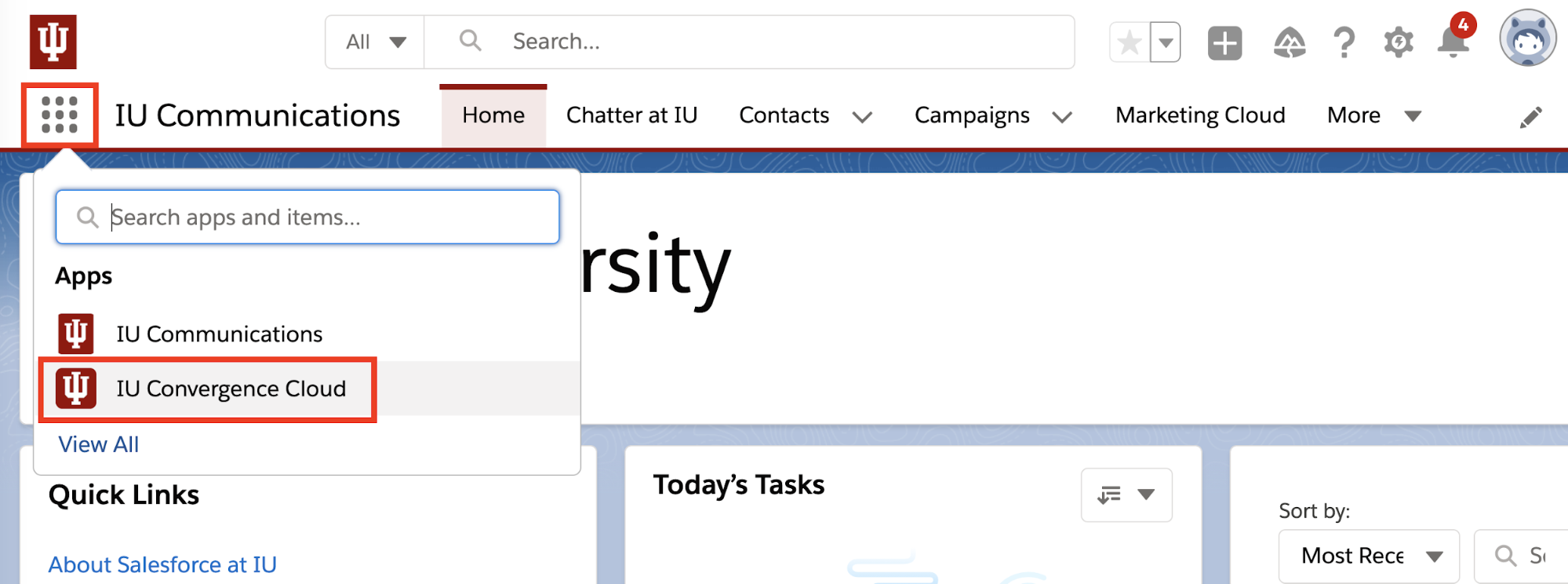The height and width of the screenshot is (584, 1568).
Task: Open the Campaigns tab
Action: 972,115
